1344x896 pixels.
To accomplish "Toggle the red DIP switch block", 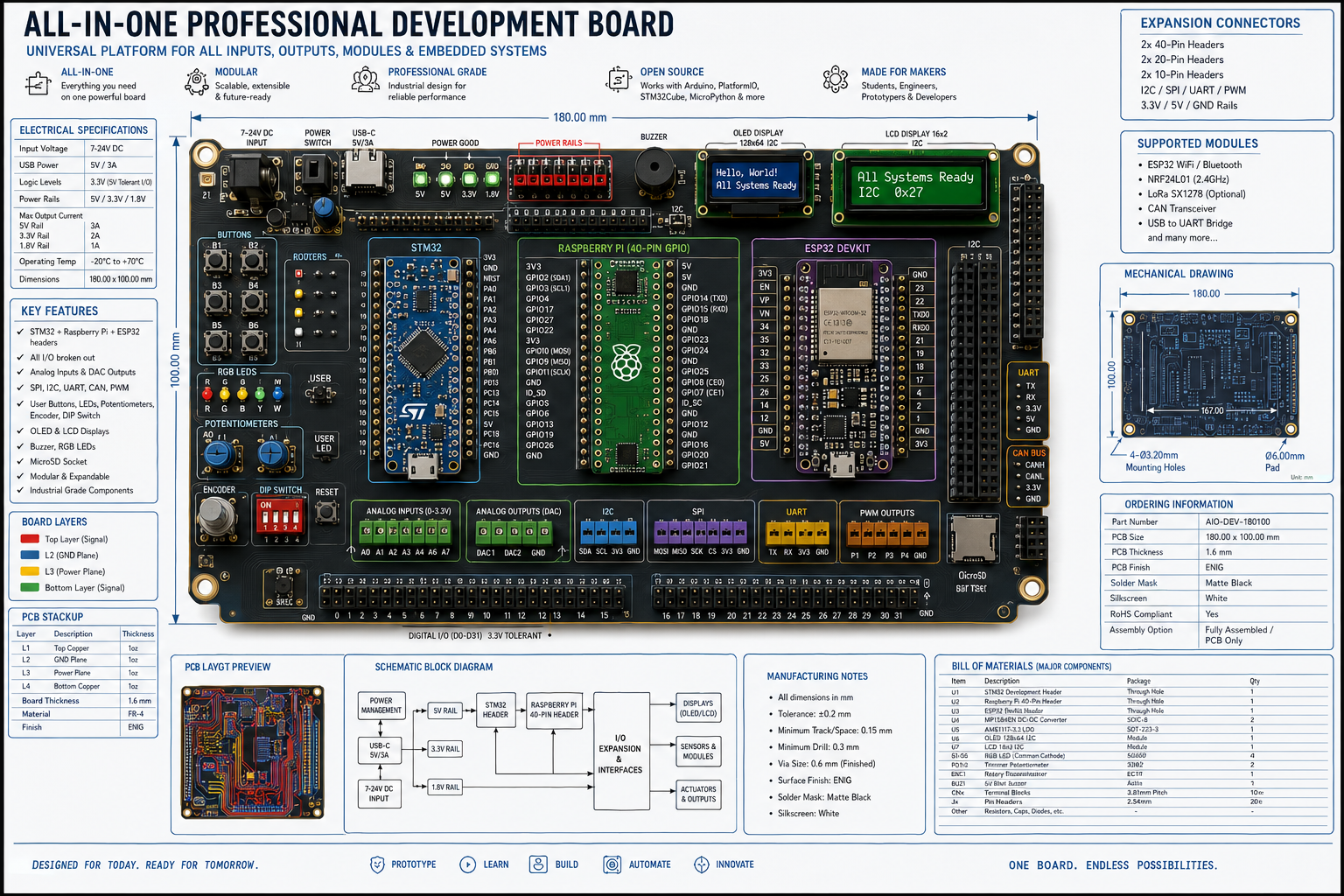I will [279, 516].
